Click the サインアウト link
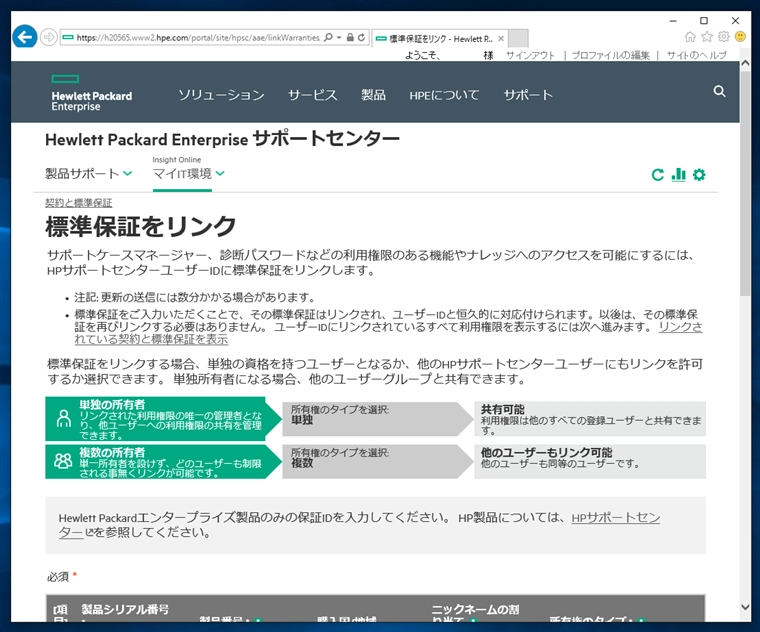Viewport: 760px width, 632px height. 530,55
